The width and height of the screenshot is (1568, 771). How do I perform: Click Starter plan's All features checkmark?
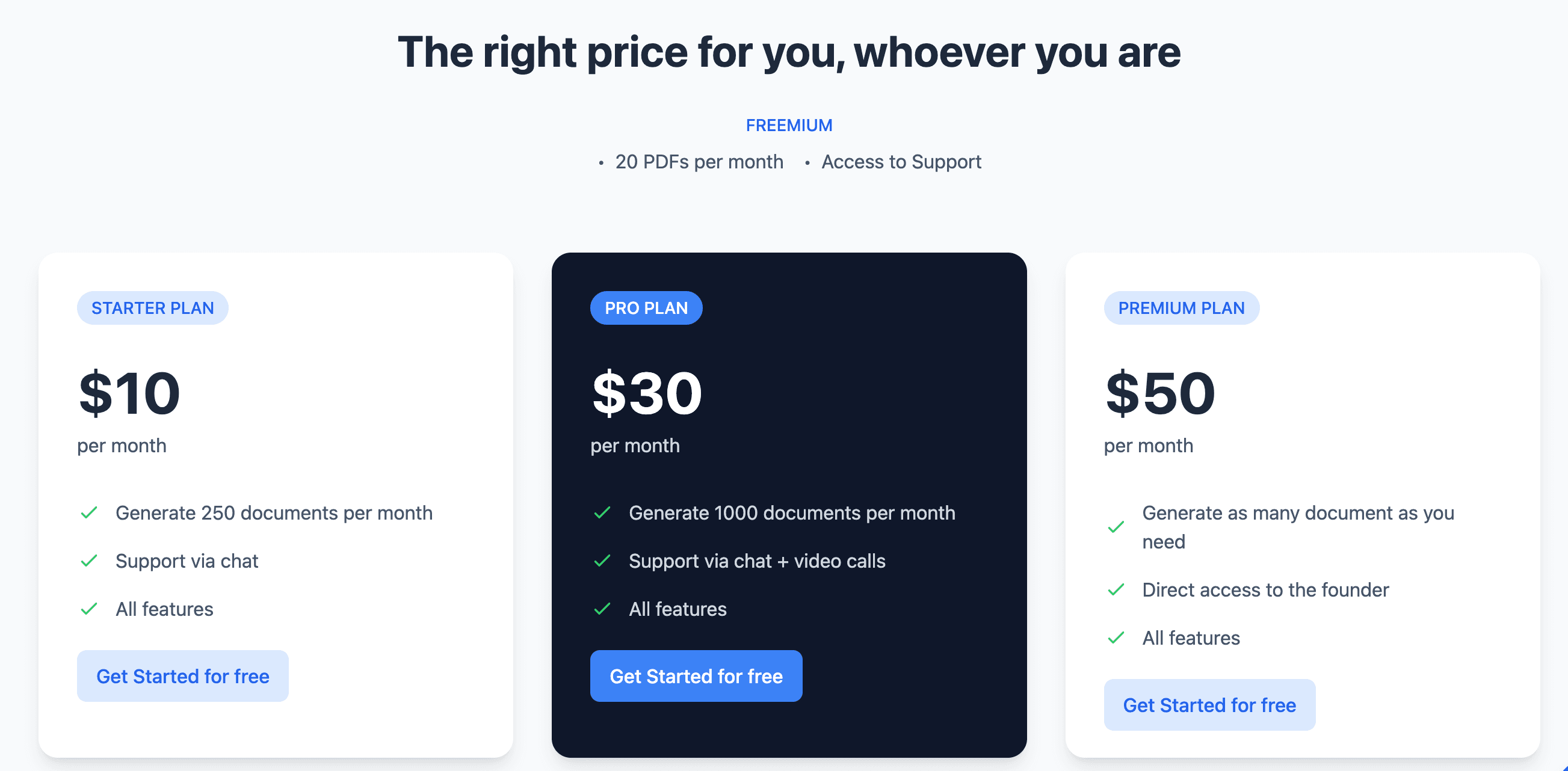pyautogui.click(x=89, y=609)
